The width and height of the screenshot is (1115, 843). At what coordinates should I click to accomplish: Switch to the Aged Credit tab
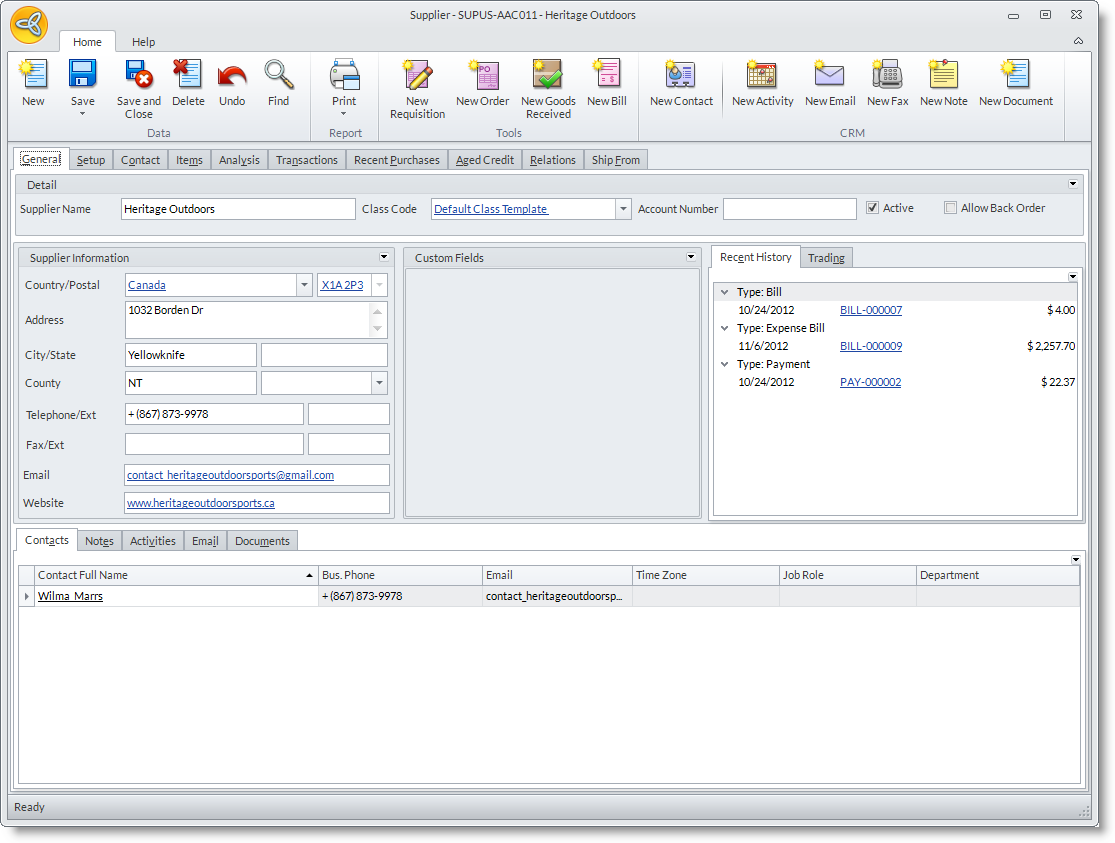pos(485,160)
